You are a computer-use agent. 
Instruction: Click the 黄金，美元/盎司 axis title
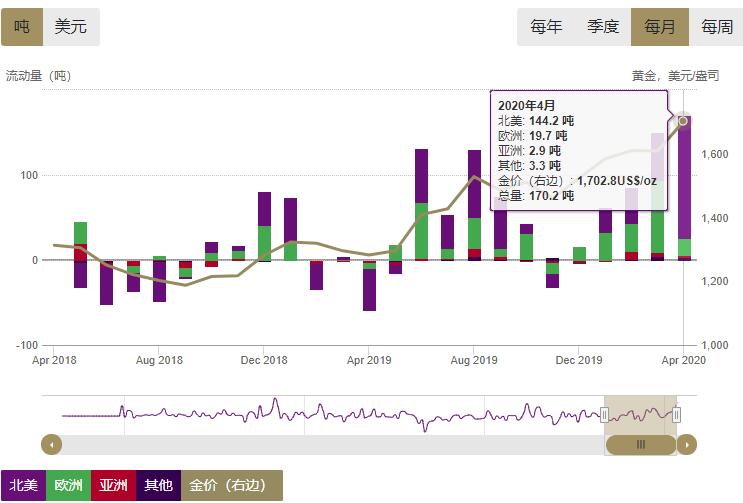click(676, 76)
